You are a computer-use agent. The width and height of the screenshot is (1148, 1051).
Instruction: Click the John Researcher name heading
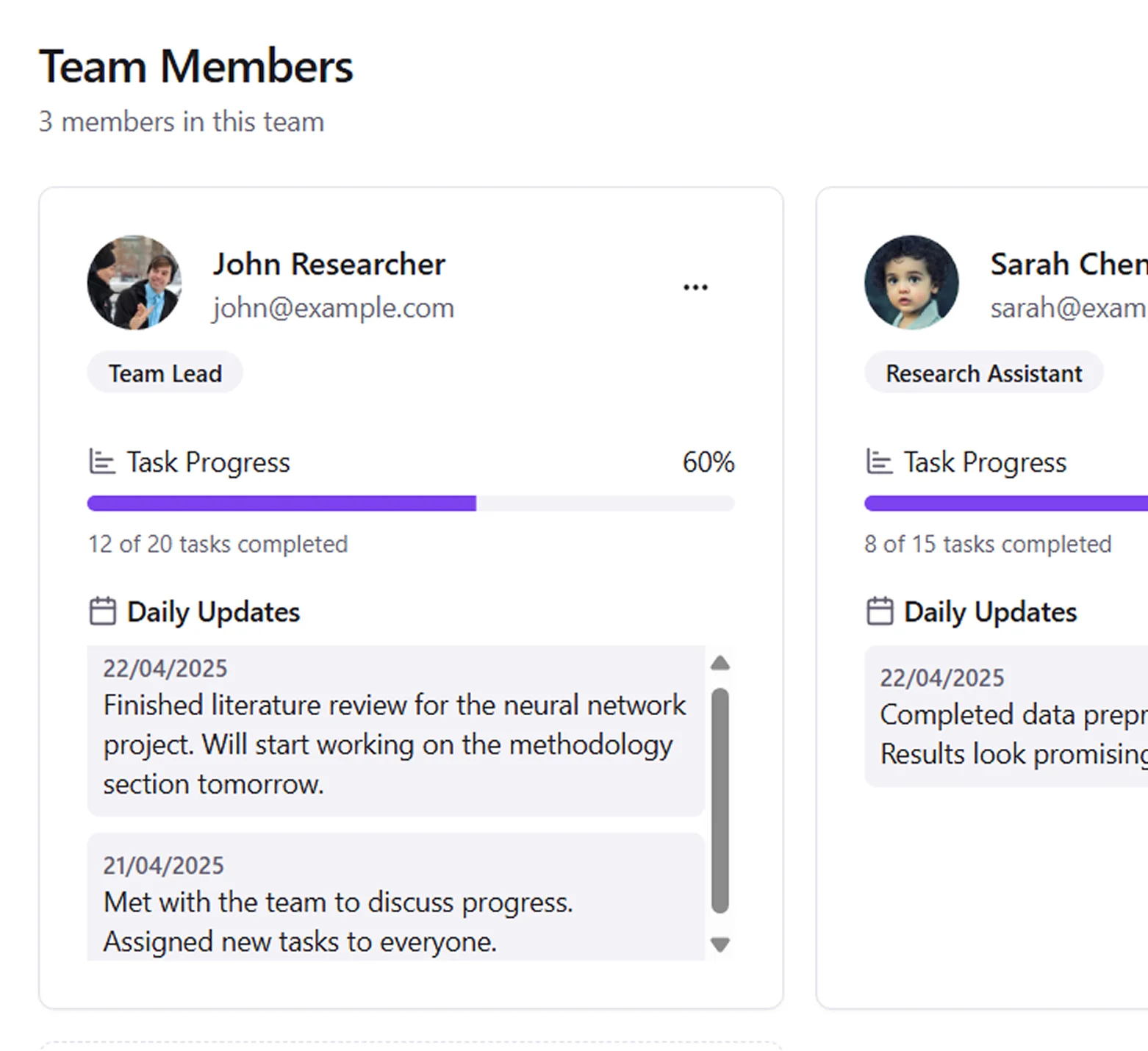click(329, 264)
